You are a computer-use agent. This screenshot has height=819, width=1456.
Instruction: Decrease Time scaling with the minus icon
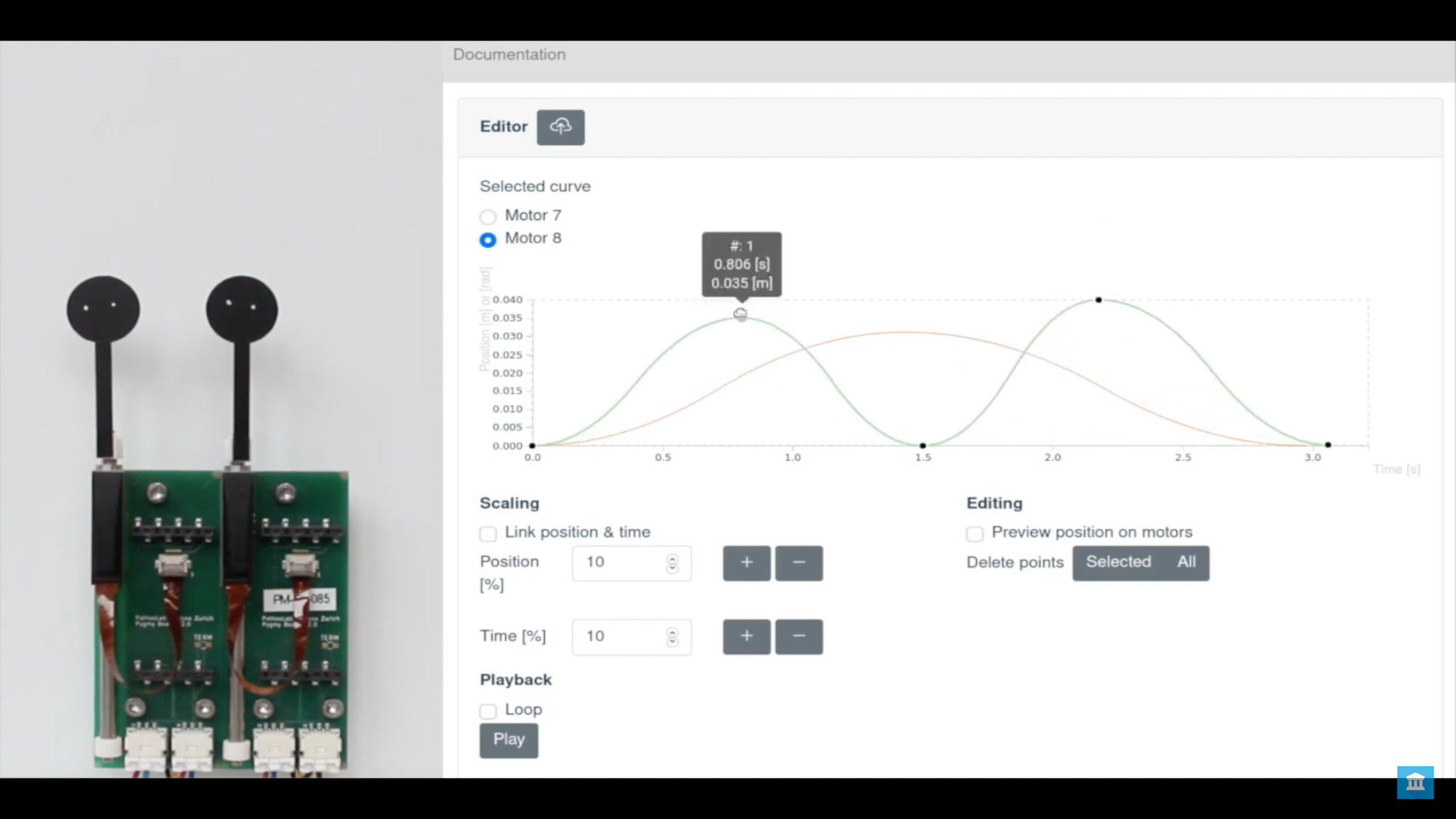coord(798,636)
